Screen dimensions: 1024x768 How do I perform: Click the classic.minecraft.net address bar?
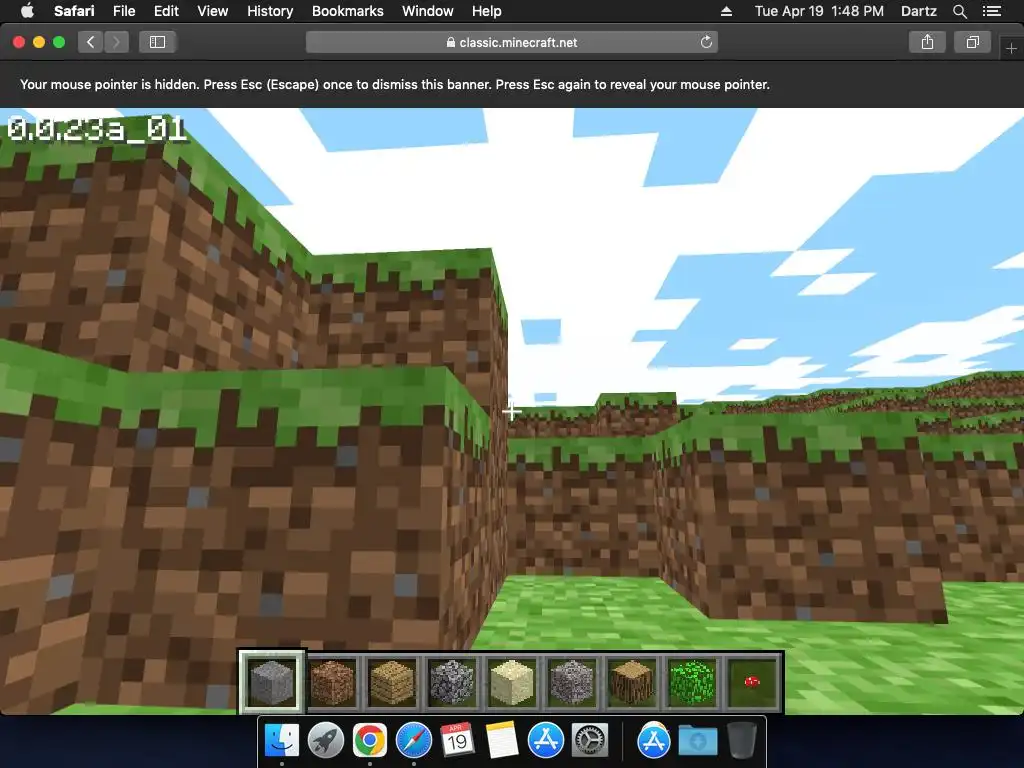[x=512, y=42]
